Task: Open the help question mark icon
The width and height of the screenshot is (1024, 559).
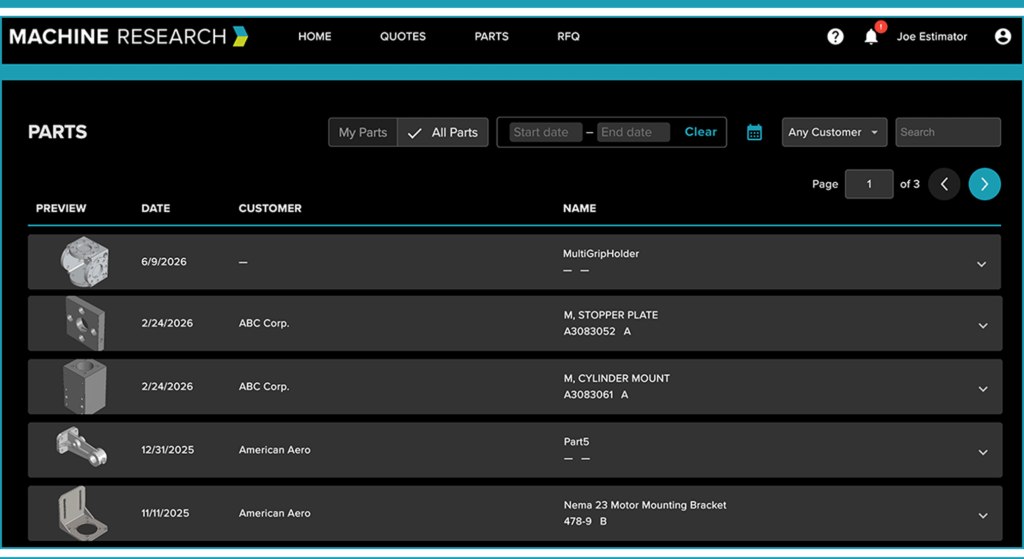Action: [x=835, y=37]
